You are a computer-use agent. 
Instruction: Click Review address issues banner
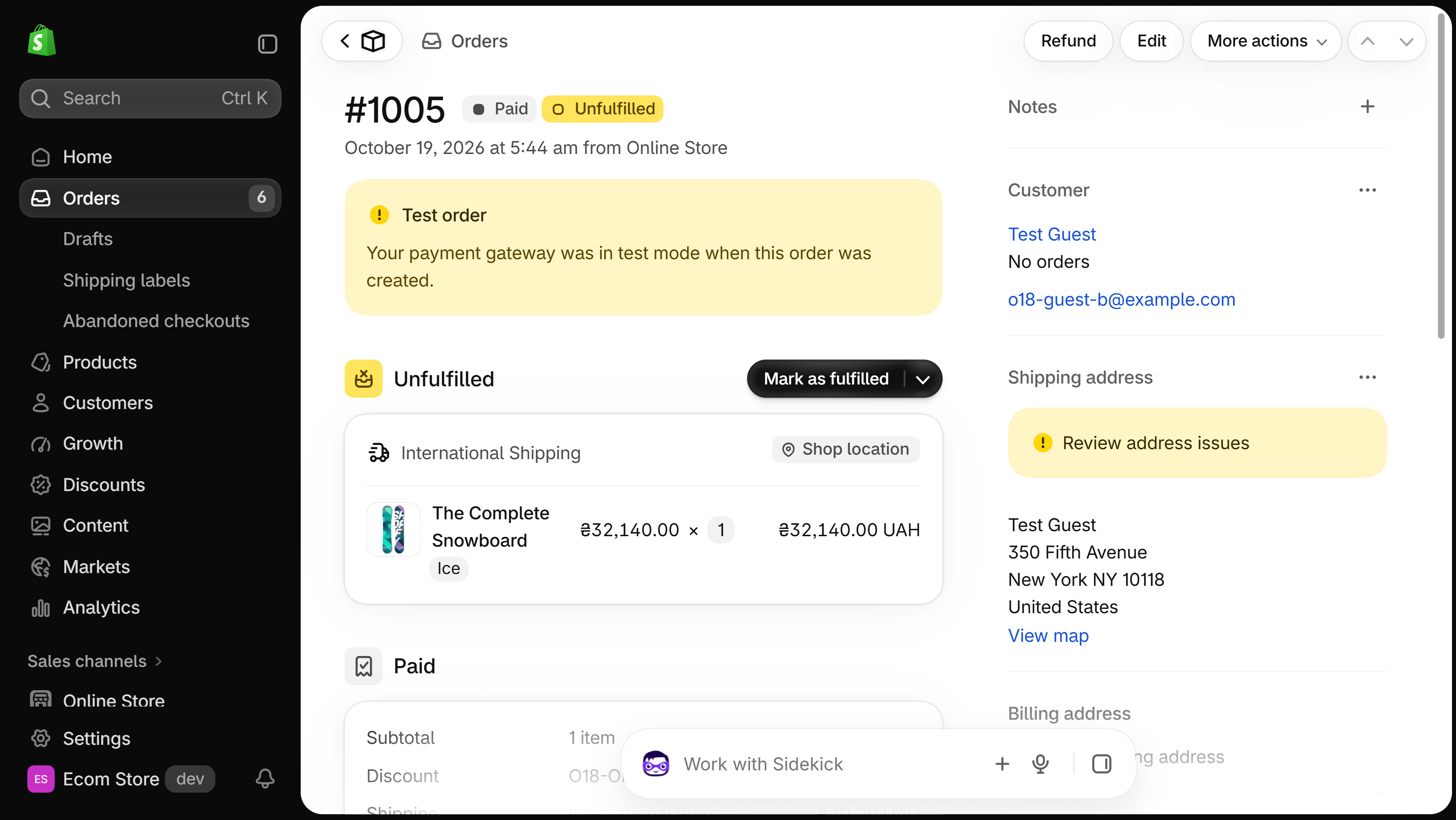[x=1197, y=443]
